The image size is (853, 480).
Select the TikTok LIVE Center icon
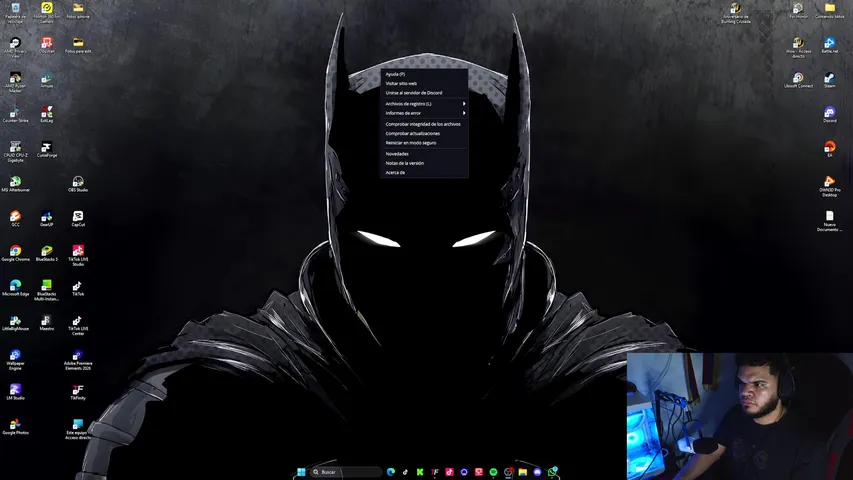pyautogui.click(x=78, y=325)
